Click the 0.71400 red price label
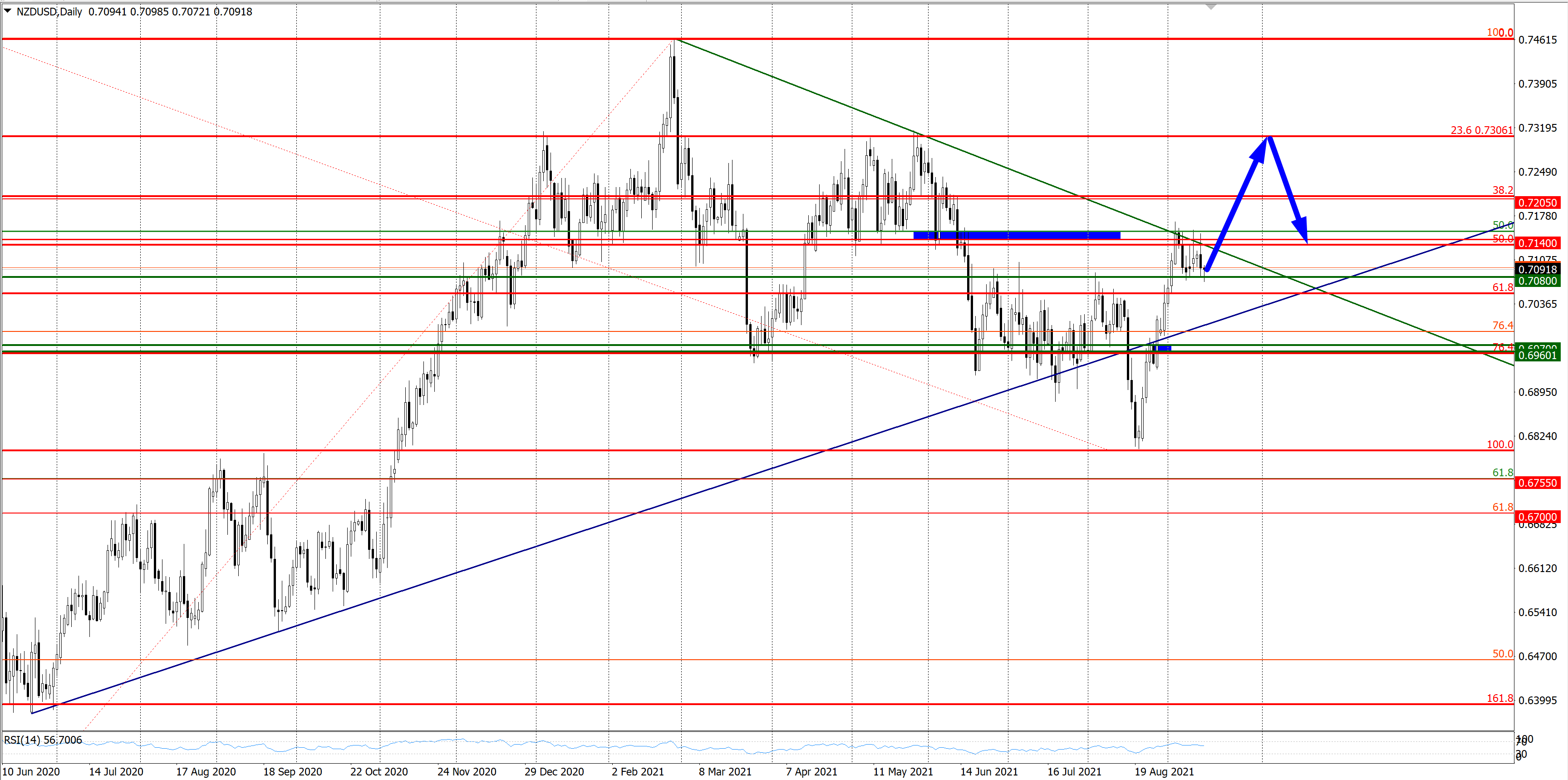This screenshot has width=1568, height=780. [1537, 243]
